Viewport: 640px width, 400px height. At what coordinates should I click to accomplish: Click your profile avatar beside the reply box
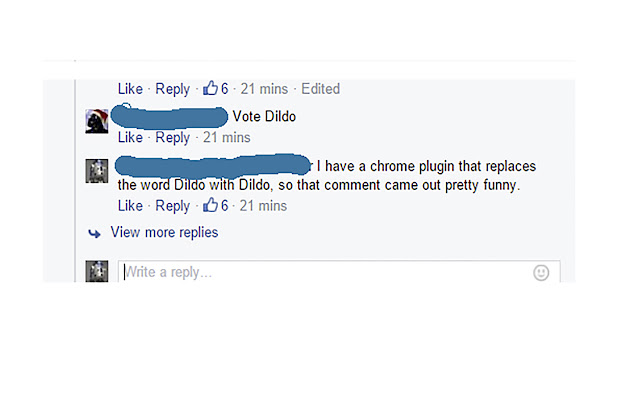coord(97,272)
